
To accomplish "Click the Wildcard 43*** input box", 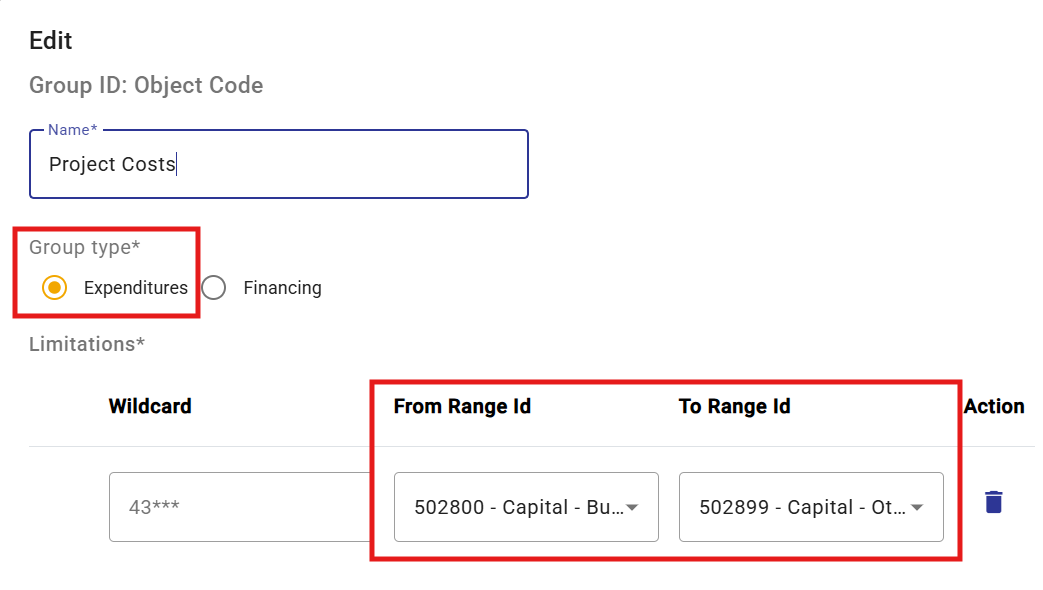I will [x=239, y=507].
